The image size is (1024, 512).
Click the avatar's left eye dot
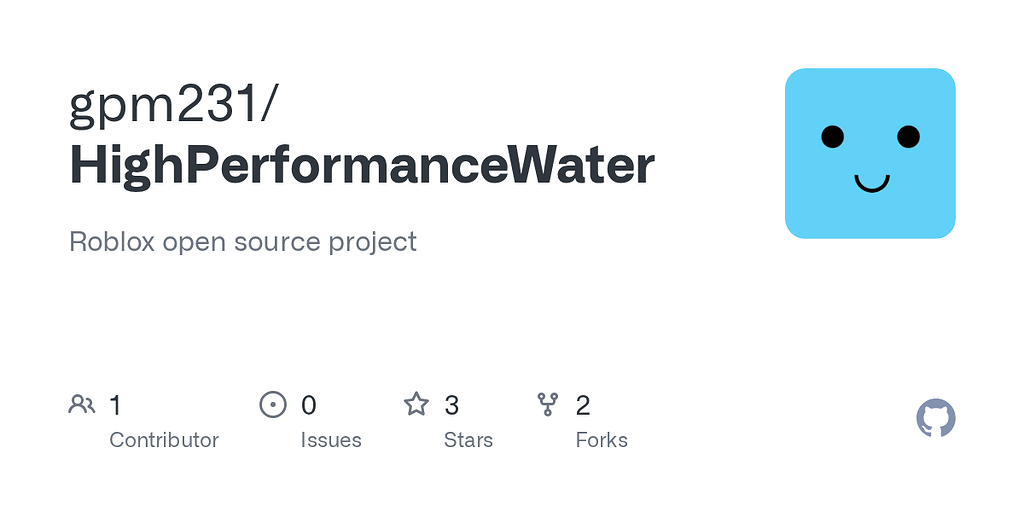coord(832,137)
